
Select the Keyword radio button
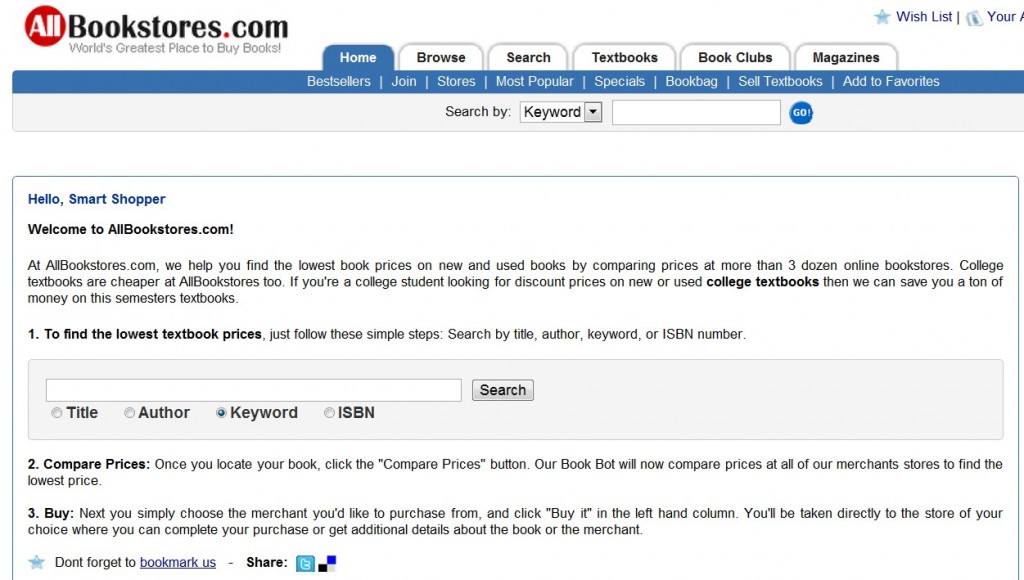click(221, 413)
